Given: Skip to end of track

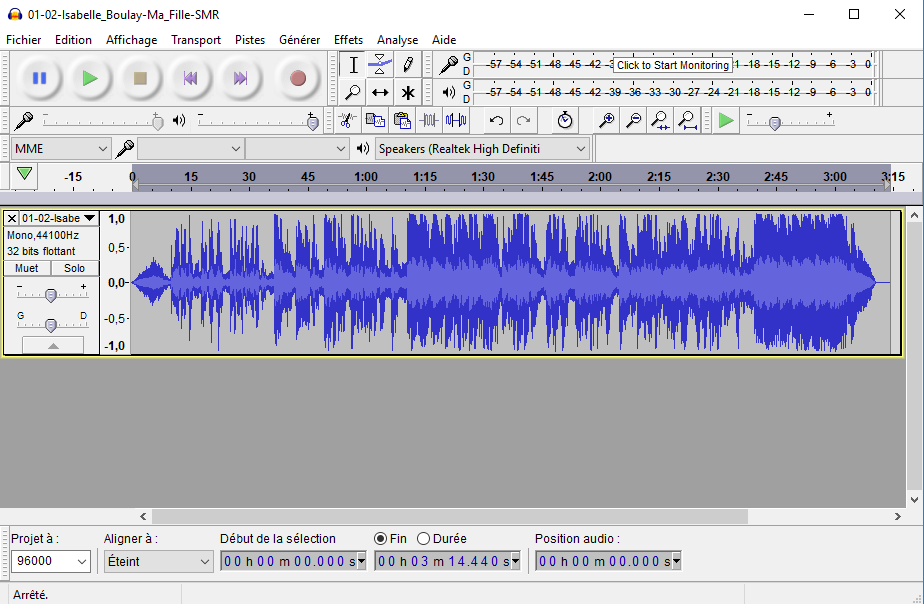Looking at the screenshot, I should pyautogui.click(x=240, y=78).
